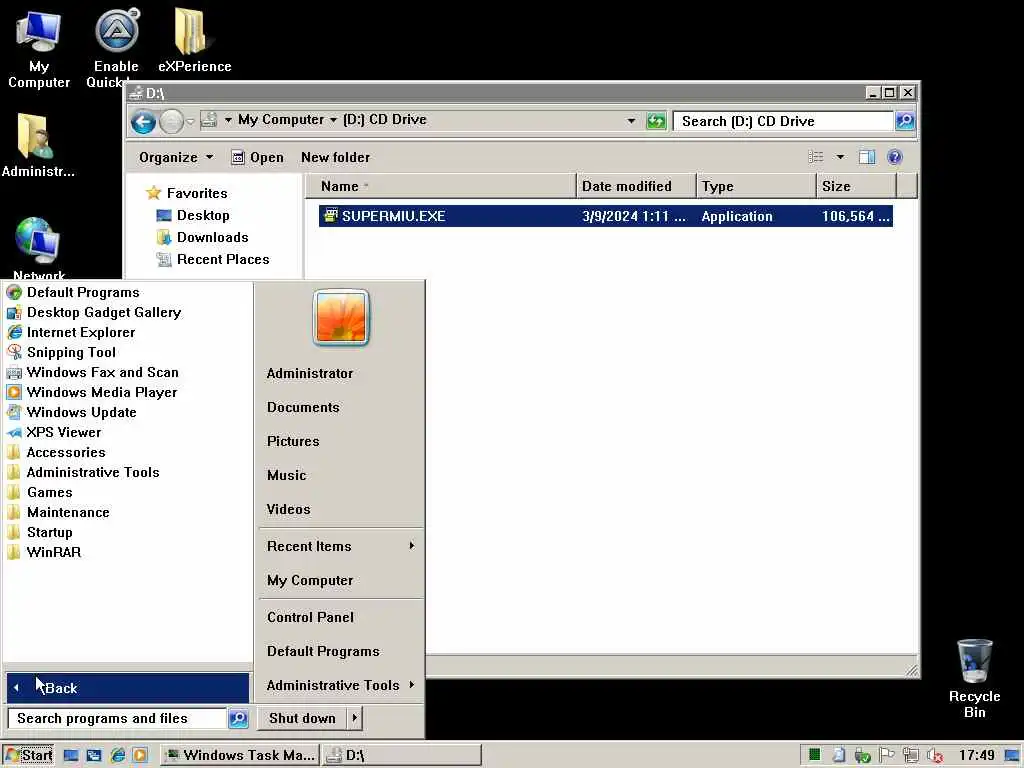
Task: Open Pictures from the Start menu
Action: click(x=293, y=441)
